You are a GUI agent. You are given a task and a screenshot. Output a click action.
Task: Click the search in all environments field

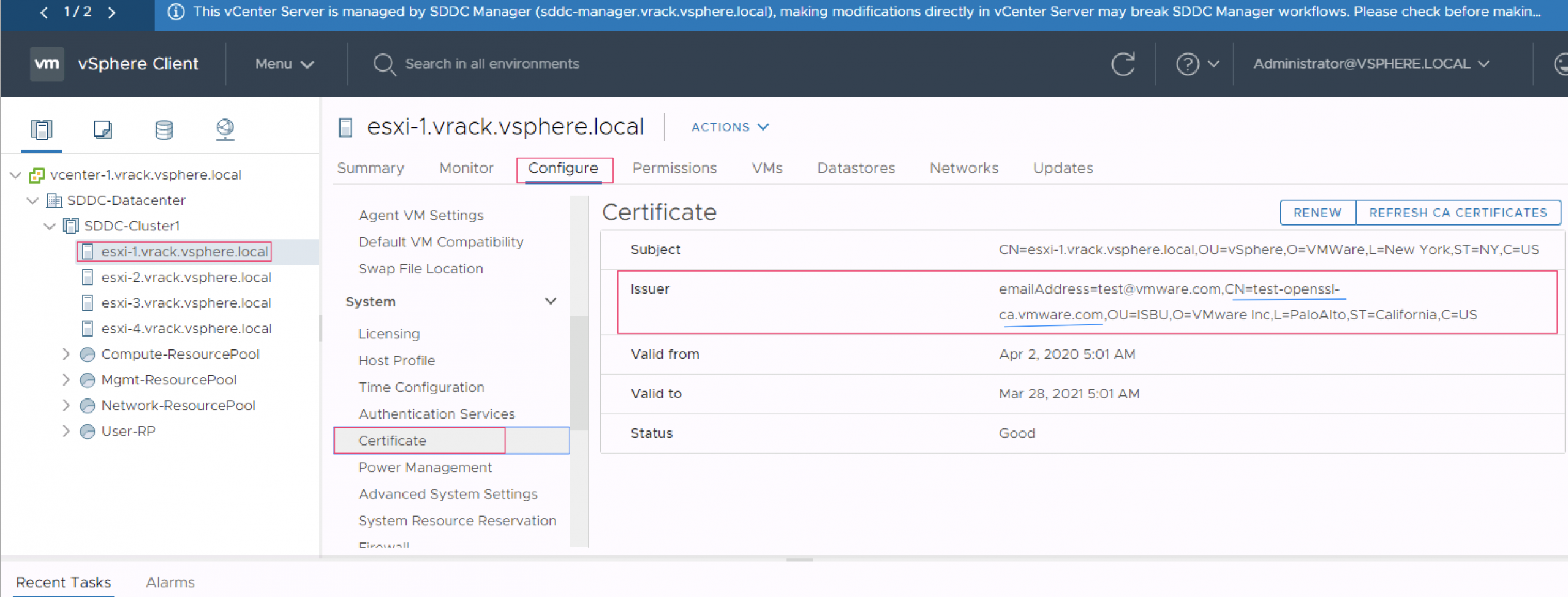coord(492,64)
